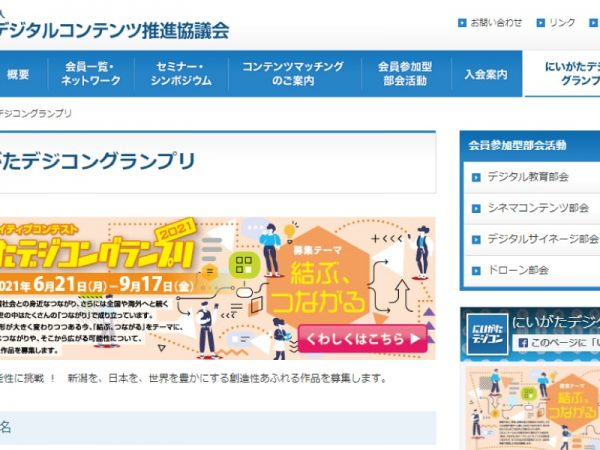Click the デジタルコンテンツ推進協議会 site title
Image resolution: width=600 pixels, height=450 pixels.
coord(114,31)
